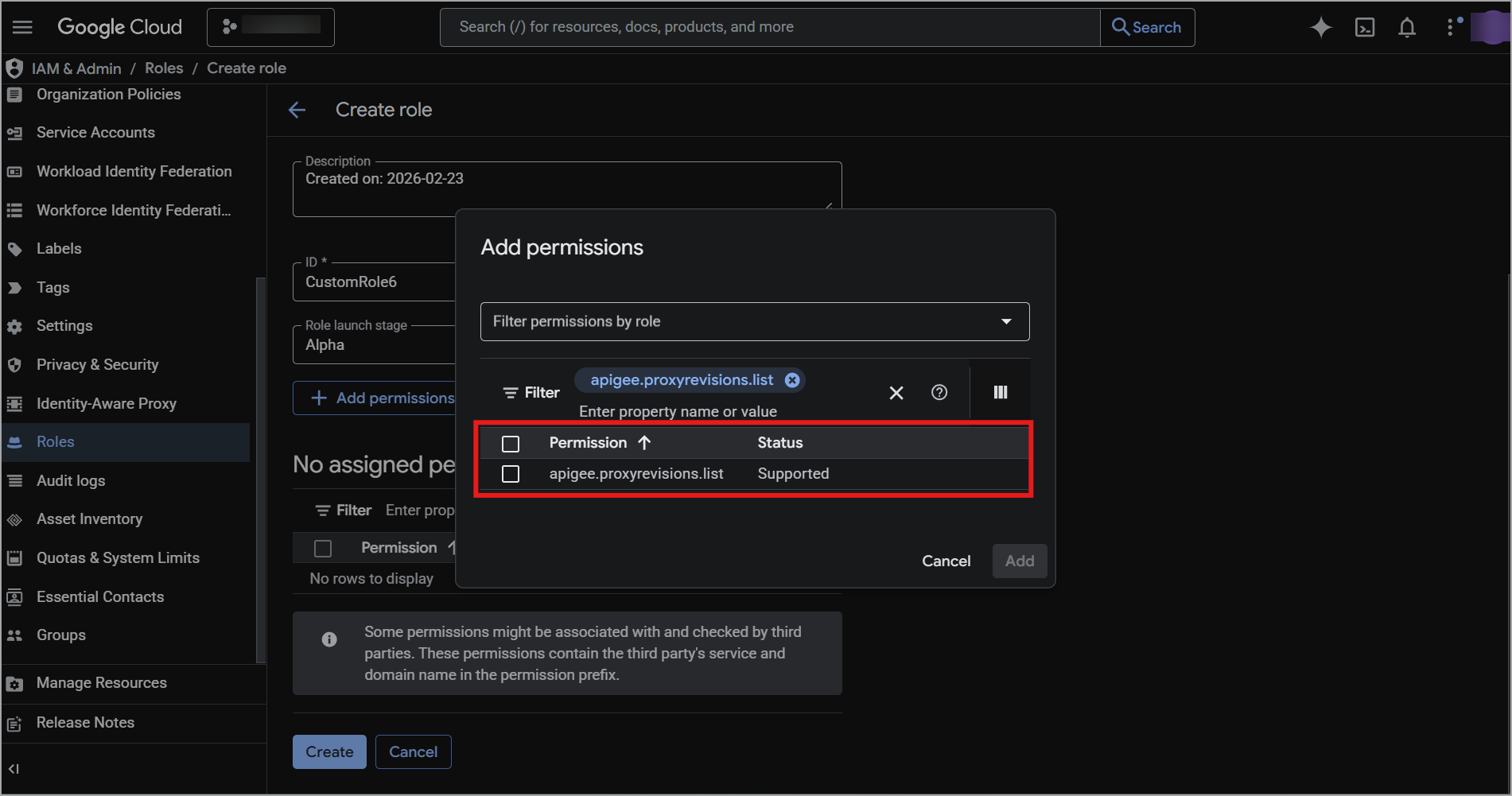Open the project selector dropdown

(270, 27)
